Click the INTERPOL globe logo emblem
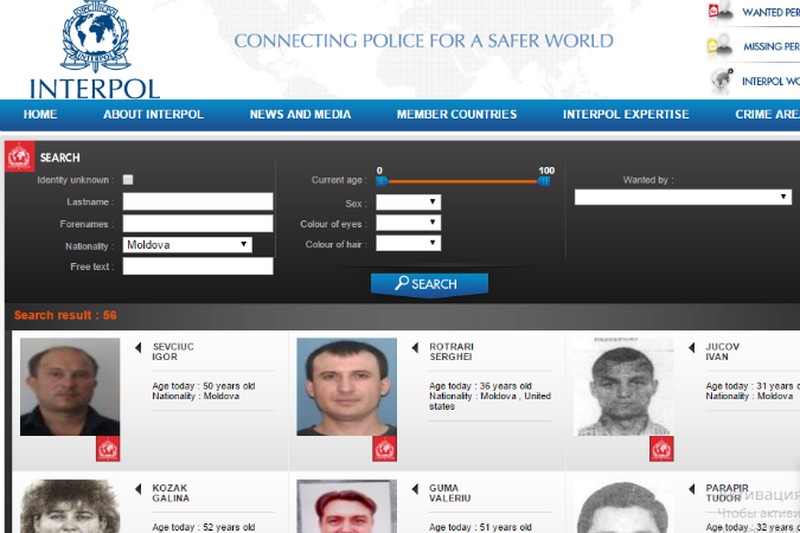 click(x=95, y=36)
